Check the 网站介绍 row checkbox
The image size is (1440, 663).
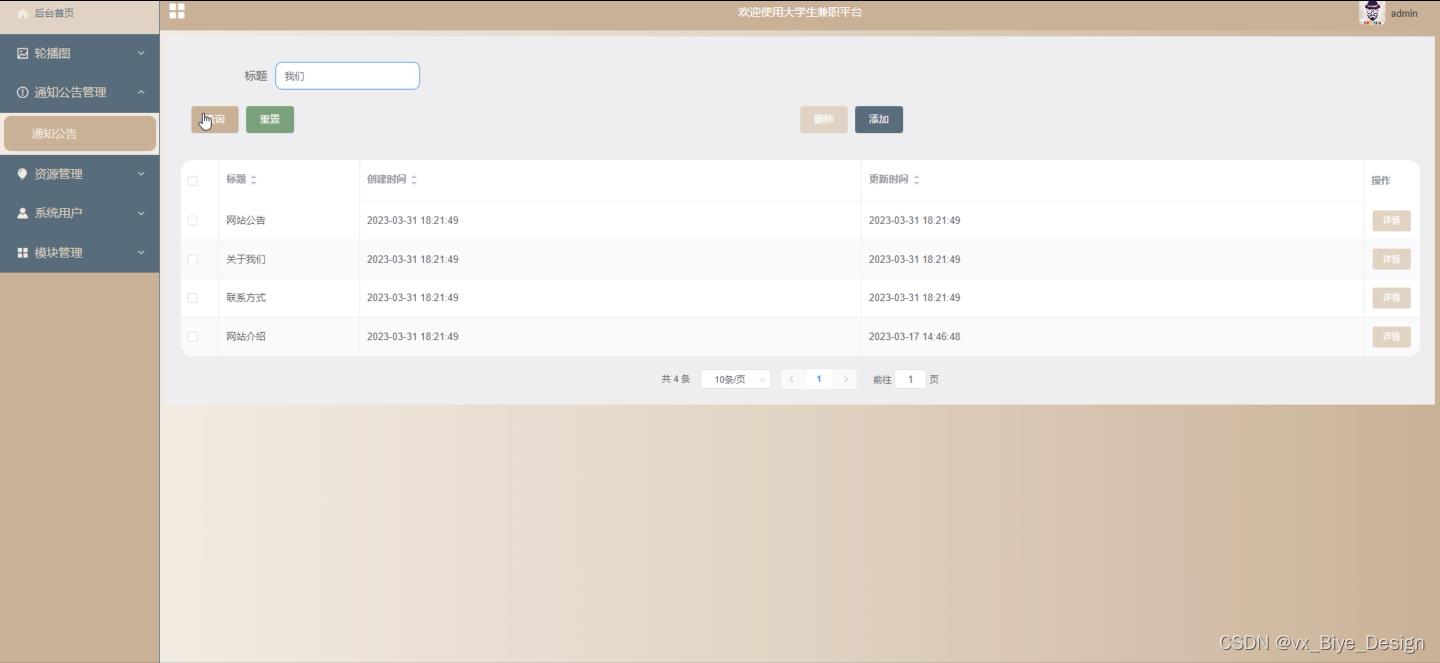(x=193, y=337)
